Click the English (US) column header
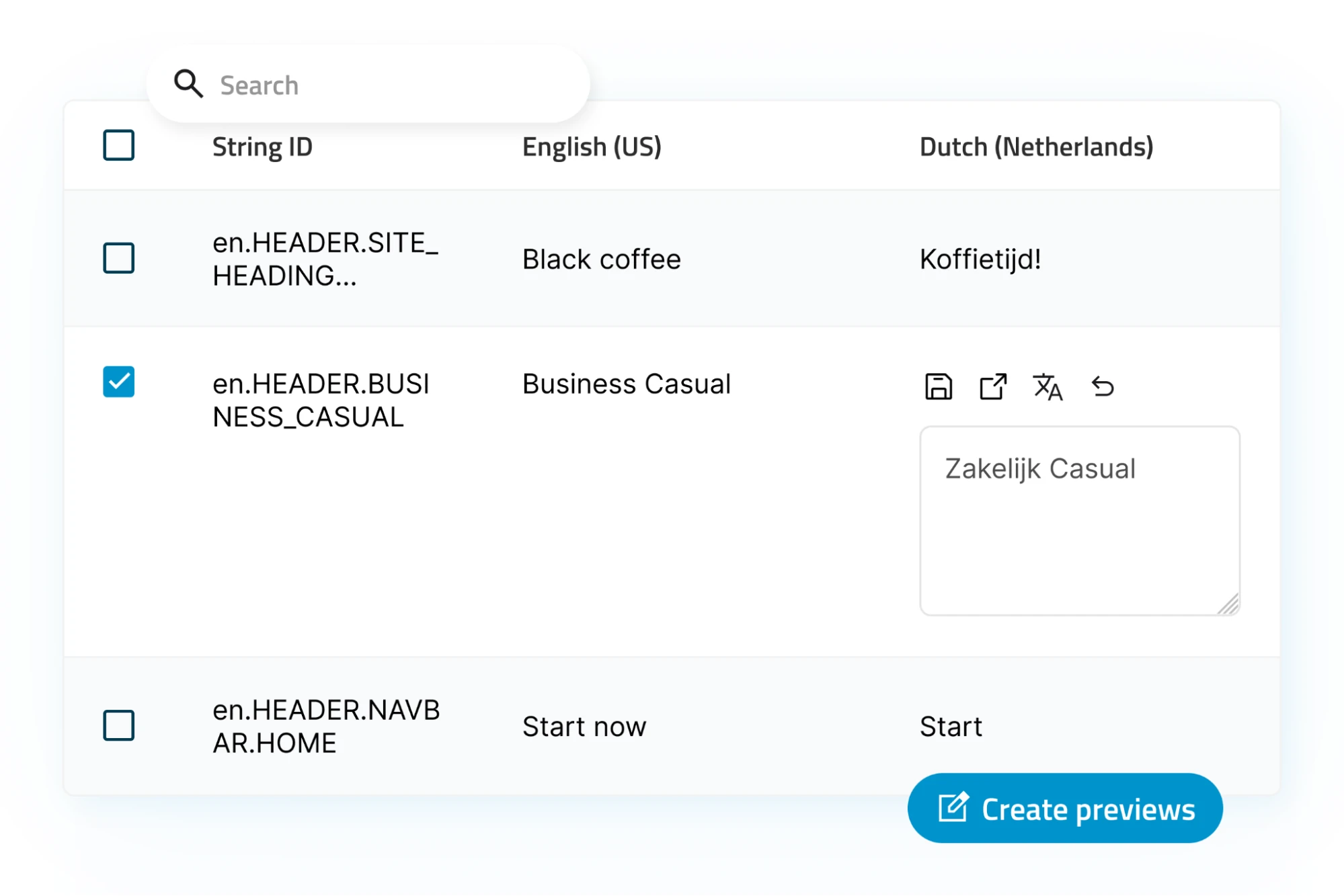The width and height of the screenshot is (1344, 896). 592,147
